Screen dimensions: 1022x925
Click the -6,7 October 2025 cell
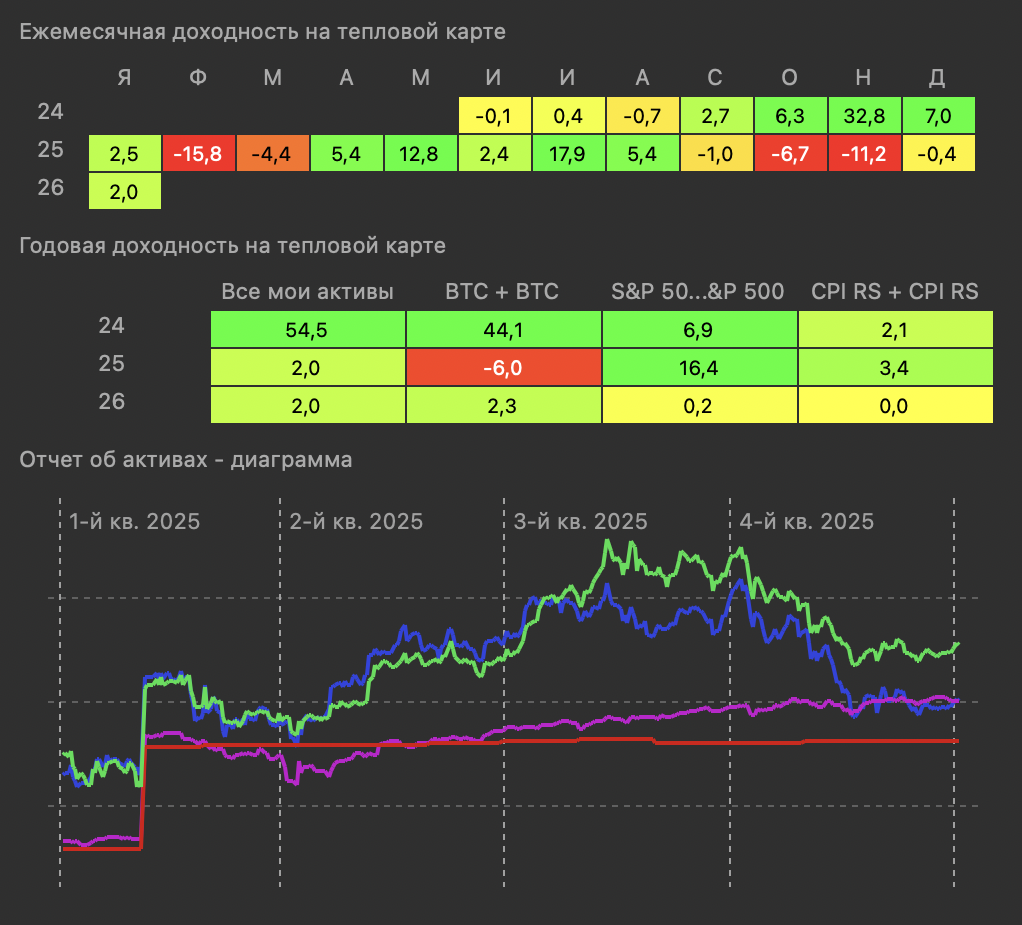click(790, 154)
